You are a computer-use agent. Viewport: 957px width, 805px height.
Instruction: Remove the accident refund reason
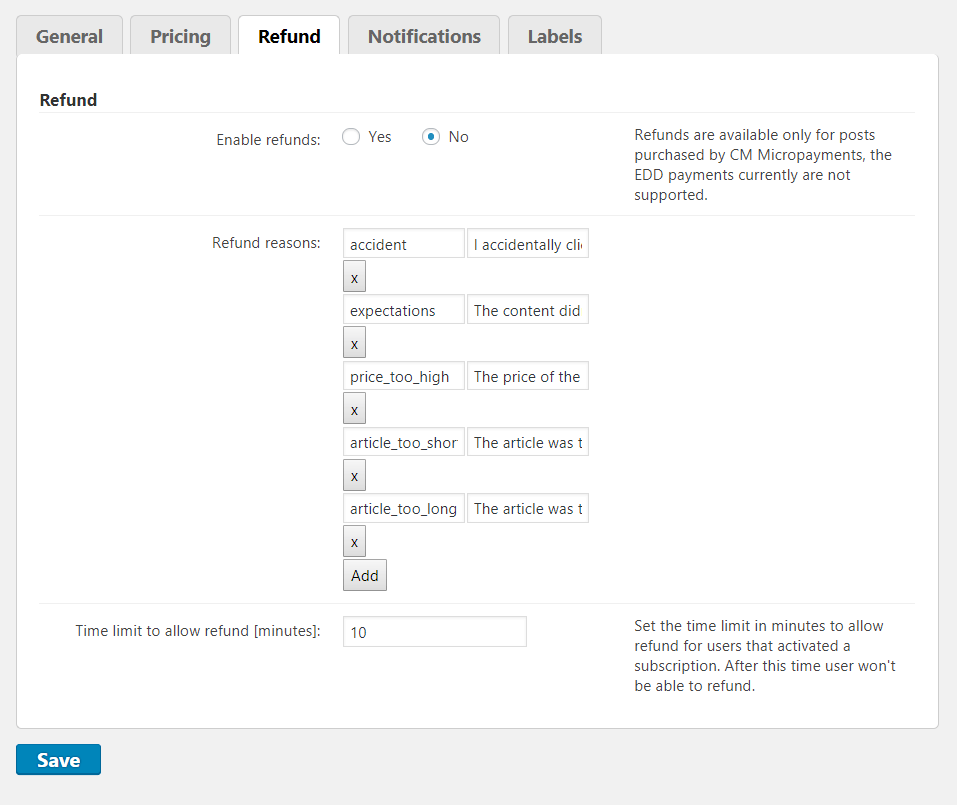(354, 276)
